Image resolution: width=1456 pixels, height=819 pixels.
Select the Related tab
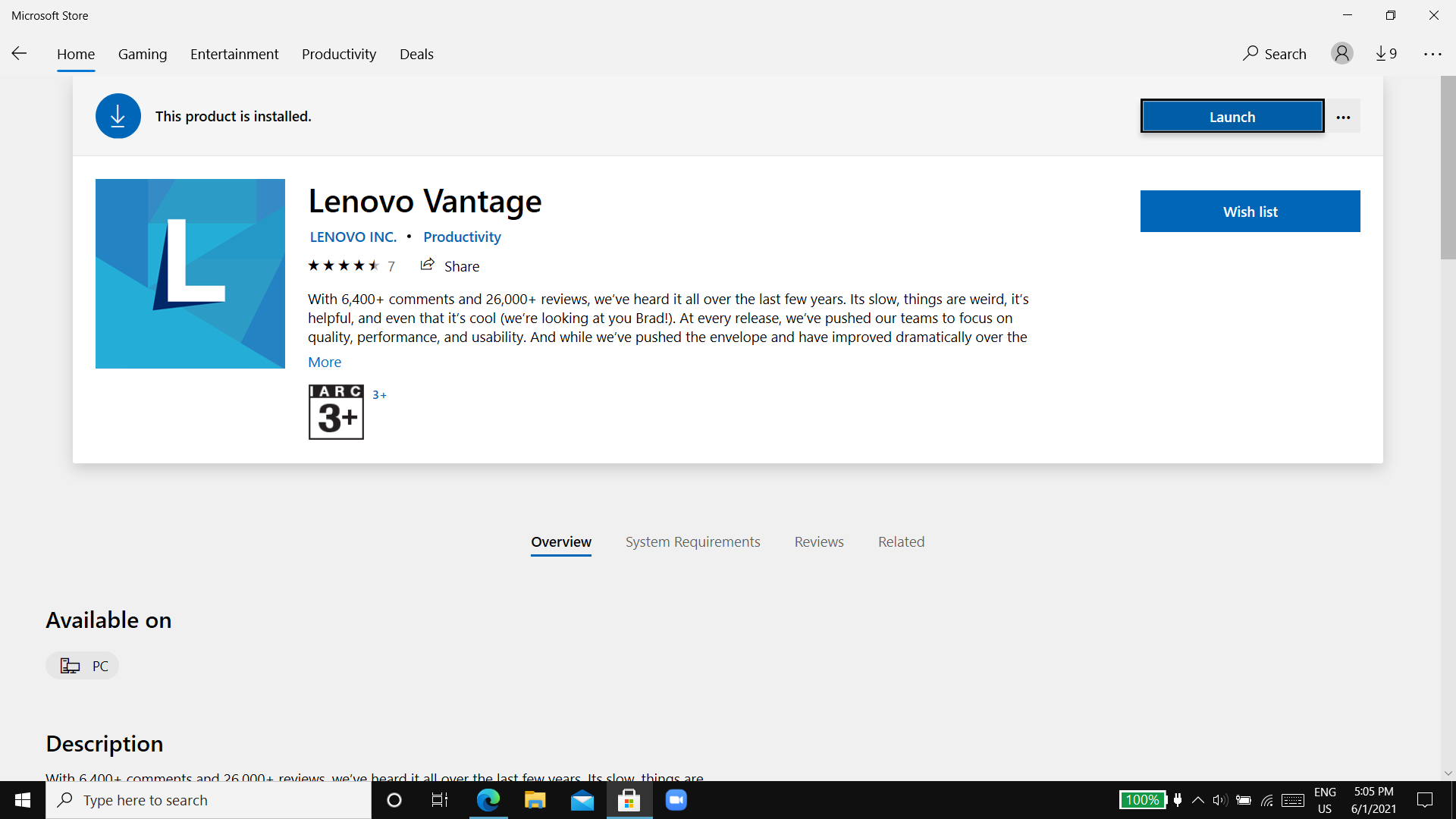pos(901,541)
